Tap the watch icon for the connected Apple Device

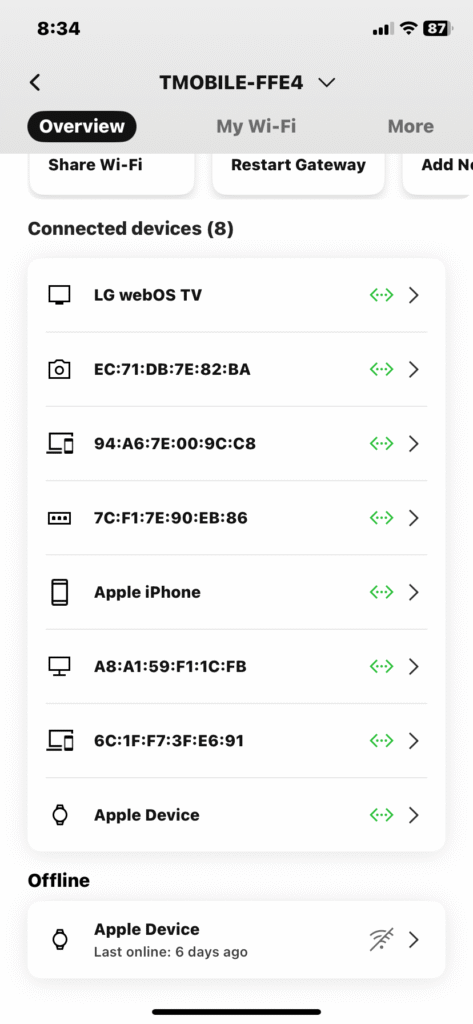[x=59, y=815]
